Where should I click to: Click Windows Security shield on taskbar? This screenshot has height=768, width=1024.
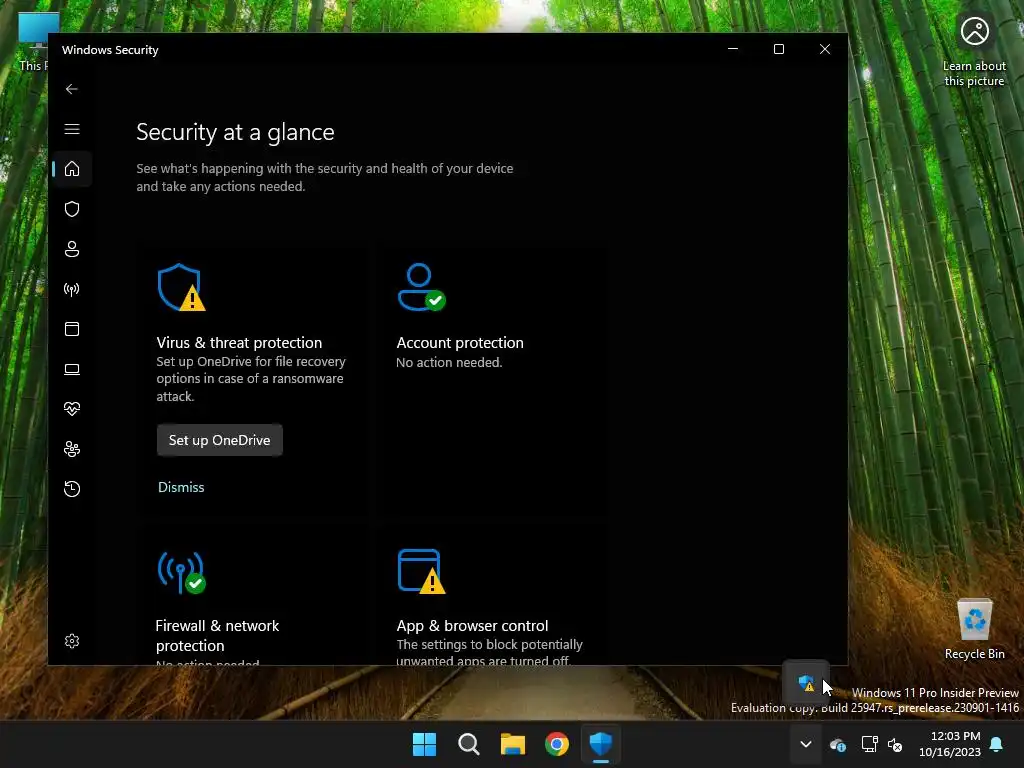tap(601, 744)
